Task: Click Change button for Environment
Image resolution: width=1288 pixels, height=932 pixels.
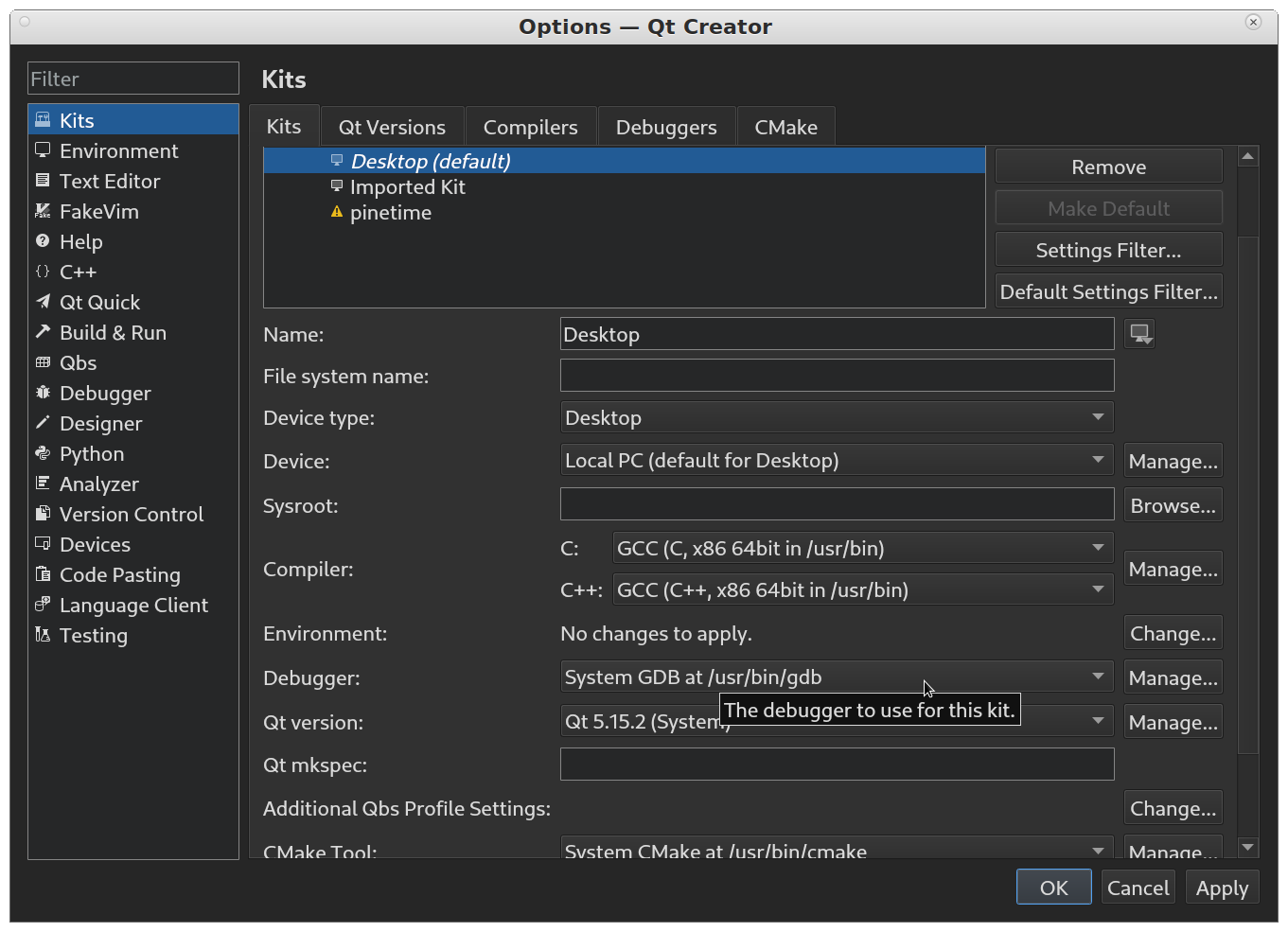Action: click(1173, 633)
